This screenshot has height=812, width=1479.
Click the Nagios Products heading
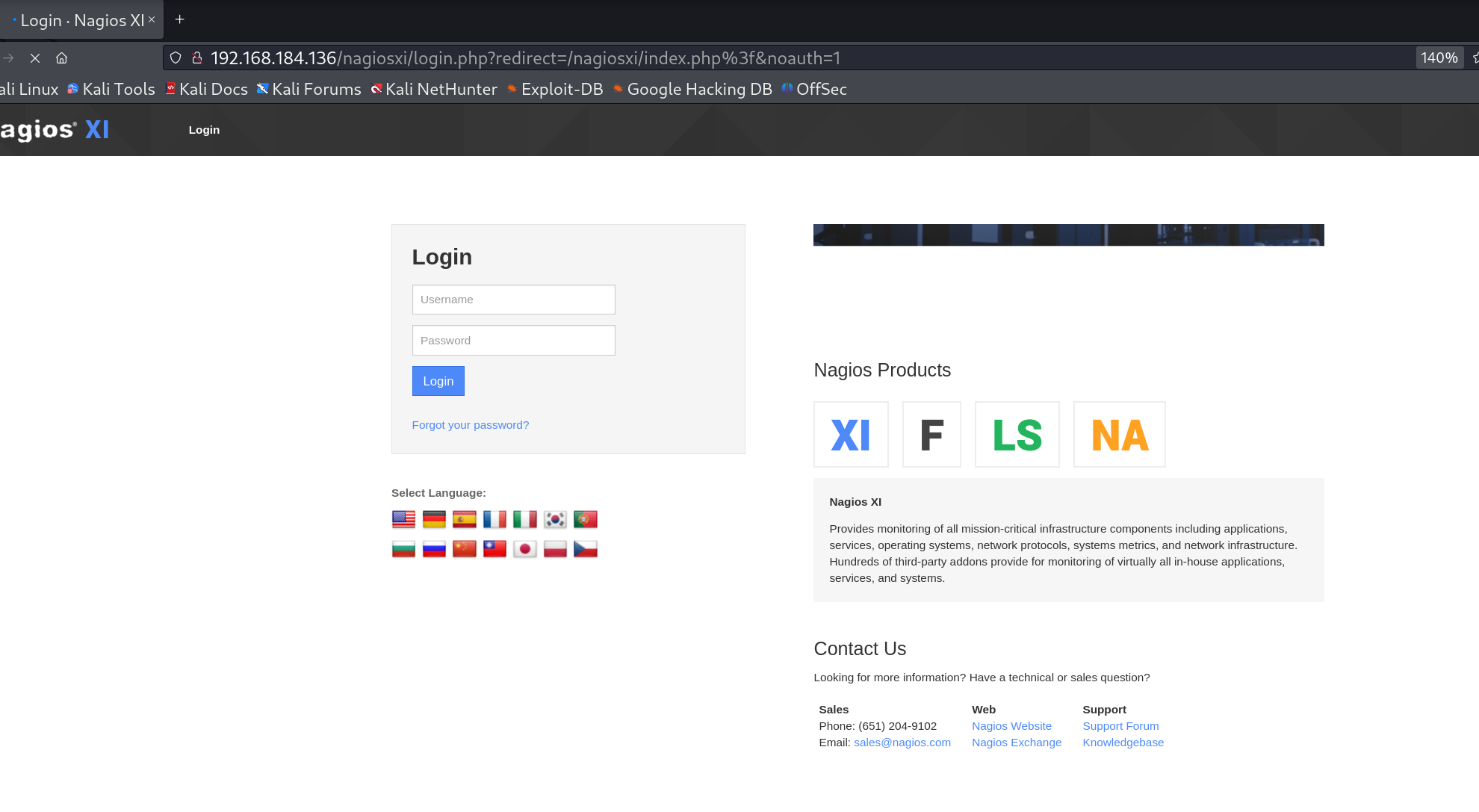pyautogui.click(x=882, y=370)
